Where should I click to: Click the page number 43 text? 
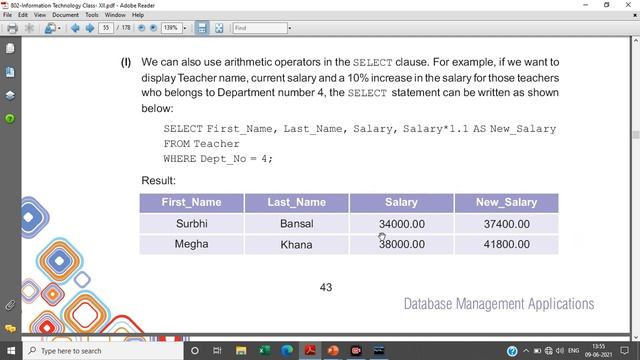coord(326,287)
